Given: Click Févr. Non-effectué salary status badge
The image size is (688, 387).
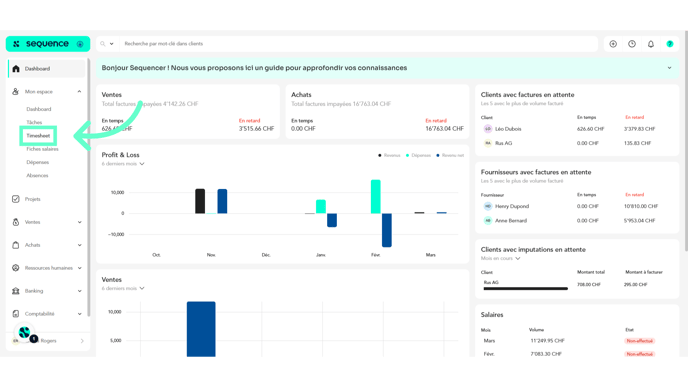Looking at the screenshot, I should (x=639, y=354).
